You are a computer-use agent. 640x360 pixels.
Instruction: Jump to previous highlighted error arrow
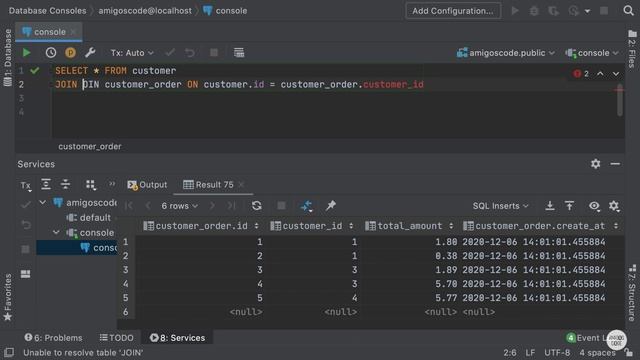(600, 74)
